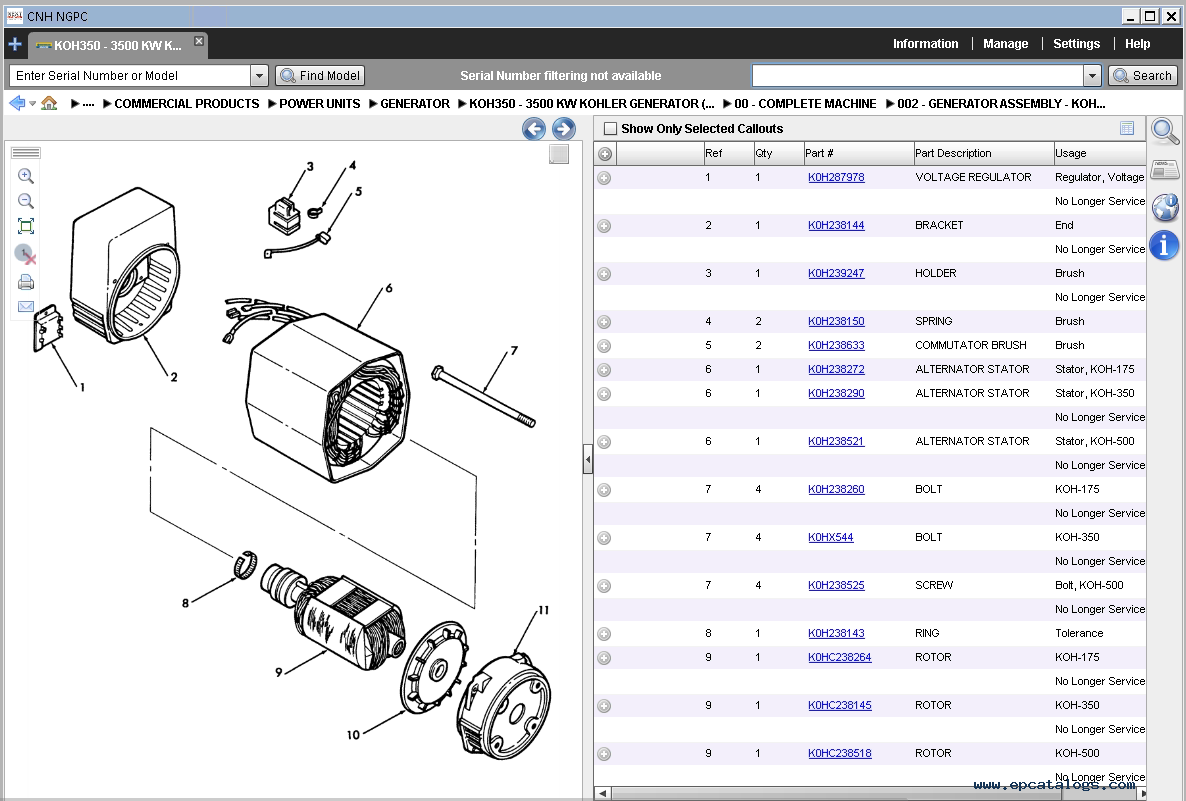This screenshot has height=801, width=1186.
Task: Zoom out of the parts diagram
Action: click(x=26, y=201)
